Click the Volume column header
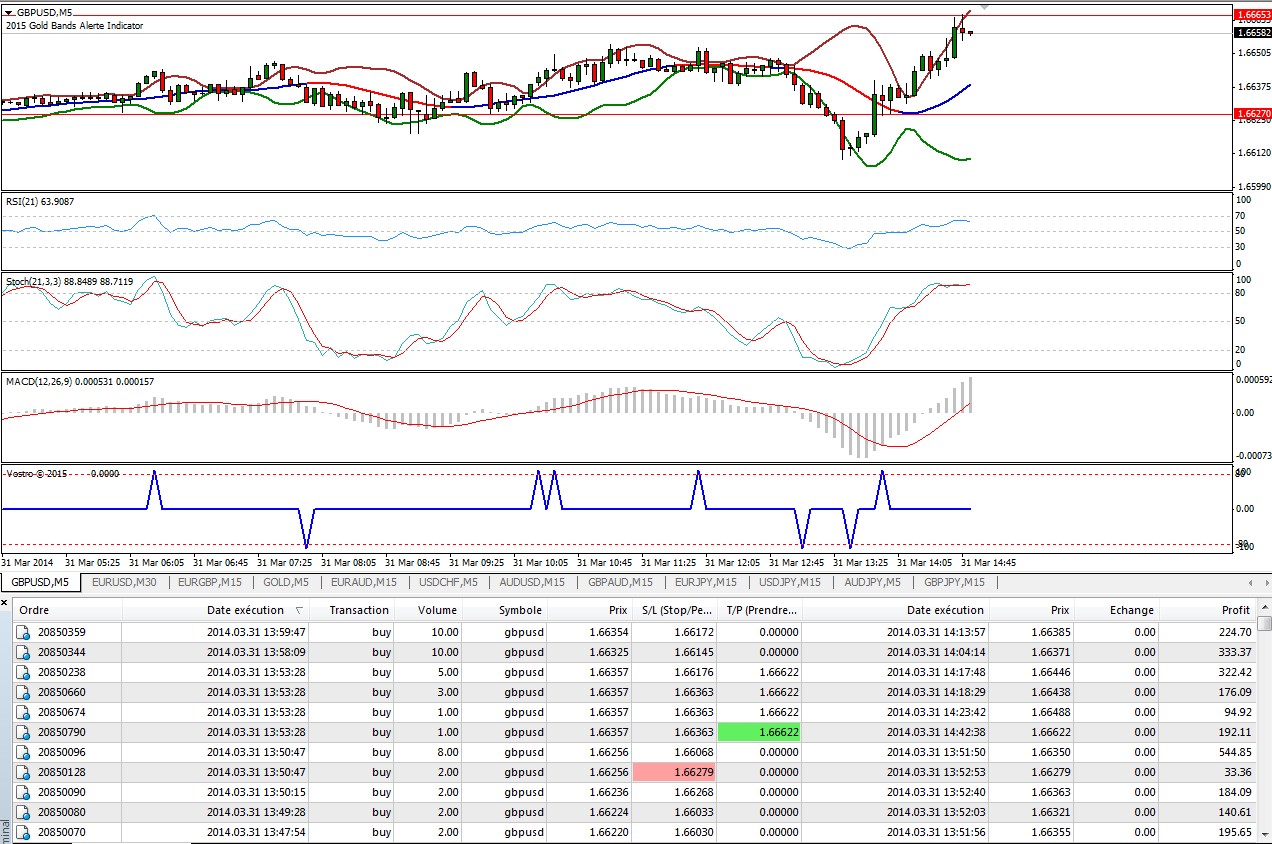This screenshot has height=844, width=1272. click(x=437, y=610)
